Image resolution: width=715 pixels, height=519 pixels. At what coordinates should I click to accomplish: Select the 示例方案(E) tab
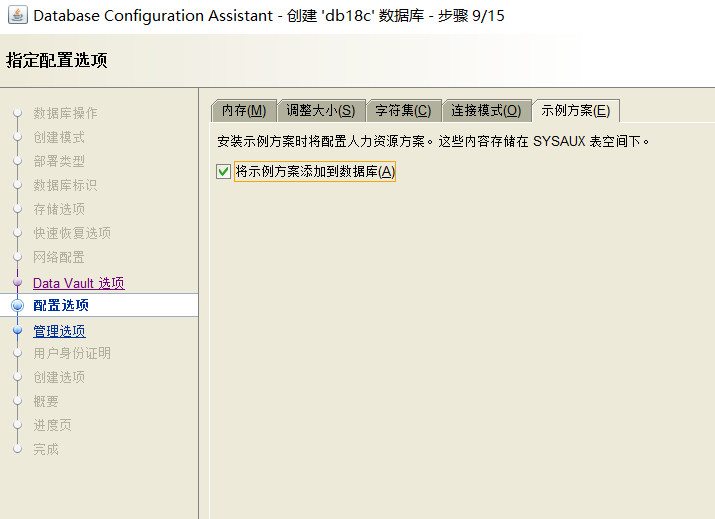pos(575,111)
